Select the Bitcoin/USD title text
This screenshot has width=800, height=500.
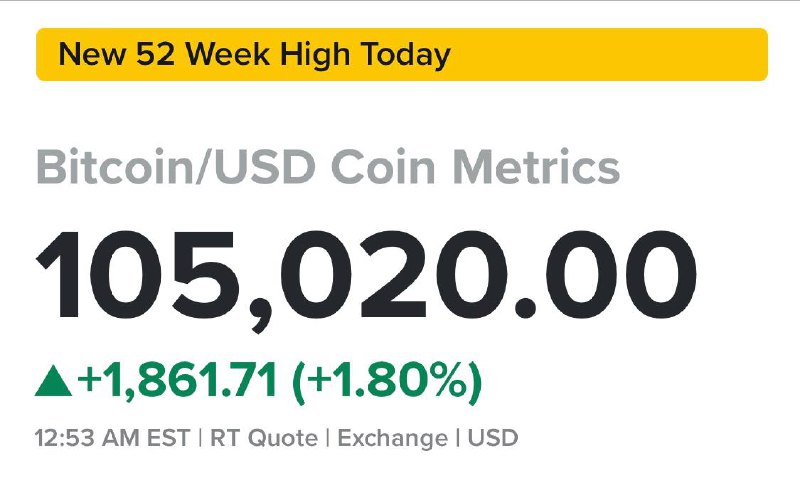click(176, 167)
